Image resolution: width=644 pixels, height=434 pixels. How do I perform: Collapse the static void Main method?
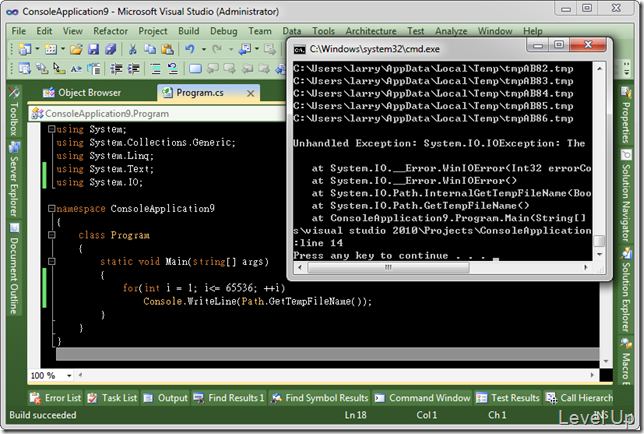tap(51, 261)
